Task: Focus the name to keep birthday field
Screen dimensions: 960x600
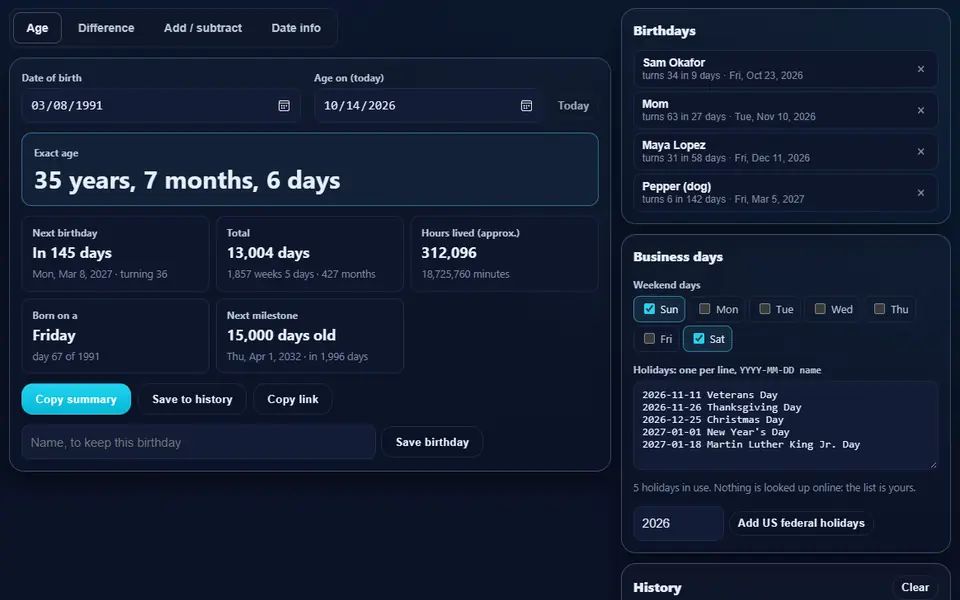Action: [x=198, y=442]
